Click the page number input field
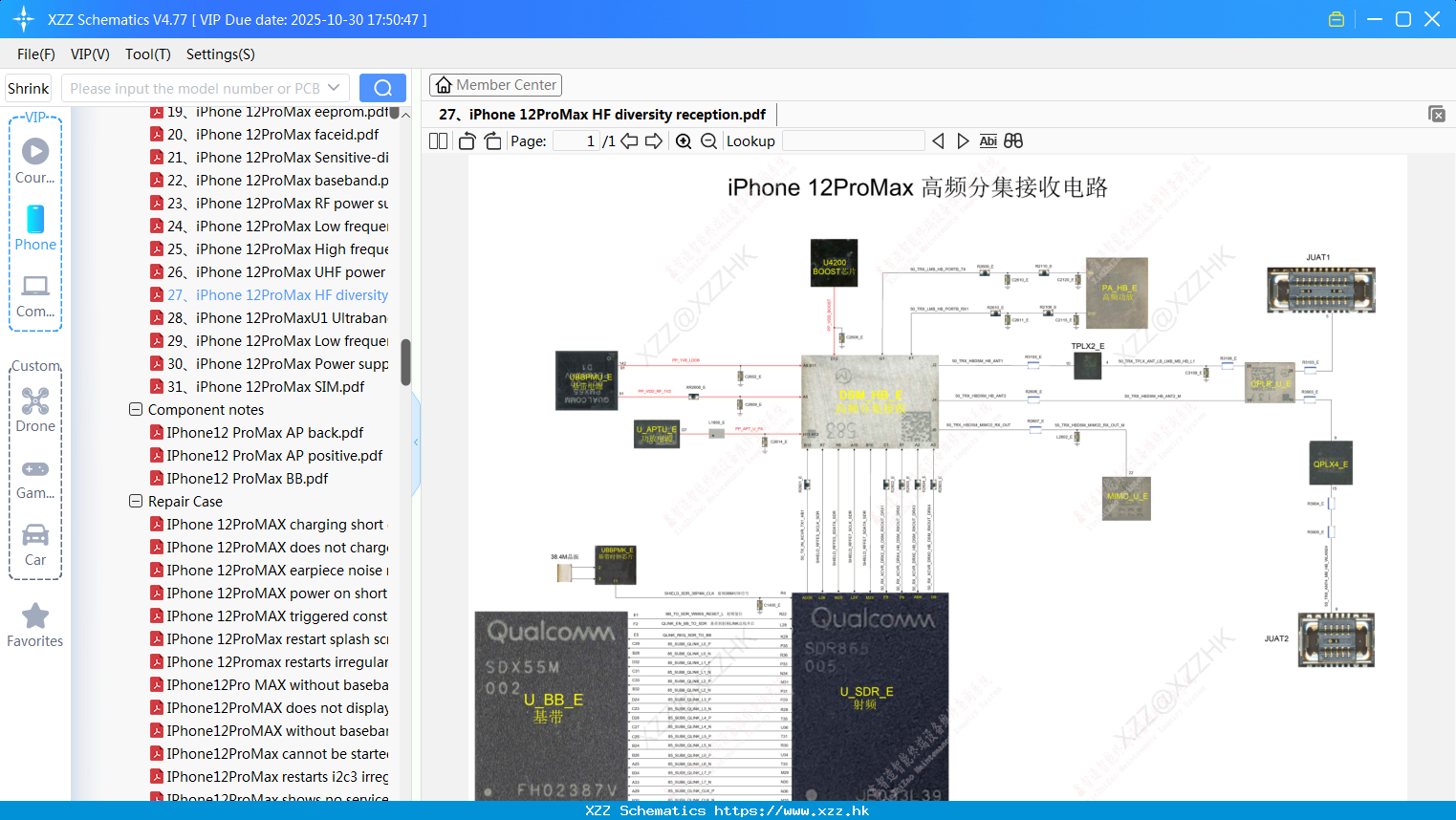Viewport: 1456px width, 820px height. coord(576,141)
